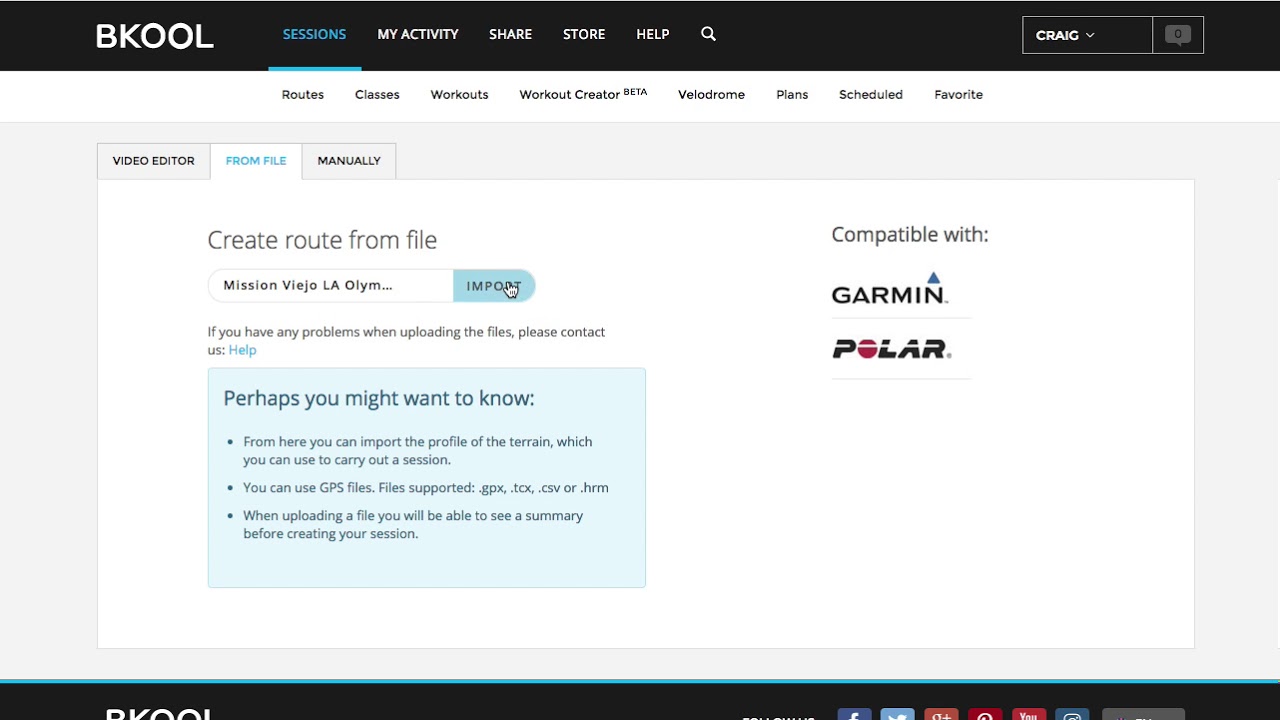Image resolution: width=1280 pixels, height=720 pixels.
Task: View Favorite sessions
Action: click(x=958, y=94)
